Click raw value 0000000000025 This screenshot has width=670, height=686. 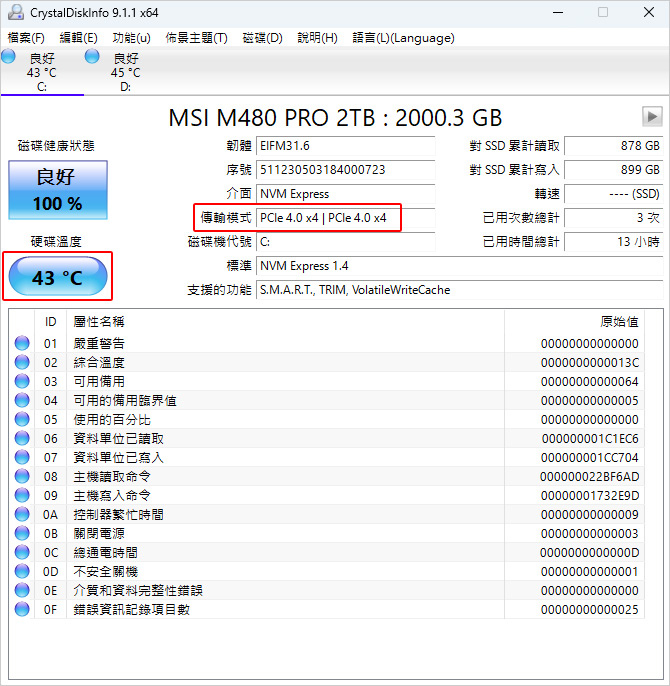tap(589, 610)
